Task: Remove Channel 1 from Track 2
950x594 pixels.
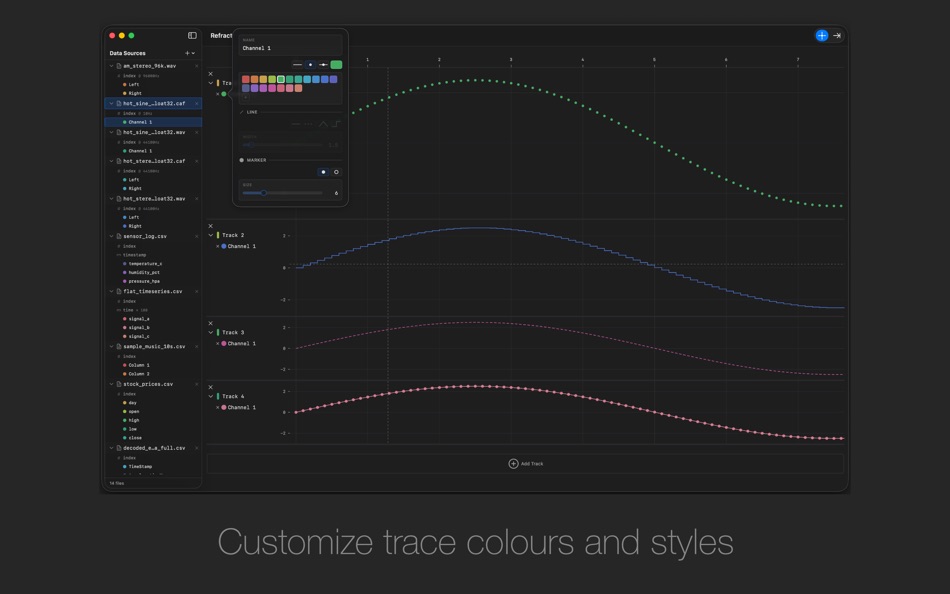Action: 218,247
